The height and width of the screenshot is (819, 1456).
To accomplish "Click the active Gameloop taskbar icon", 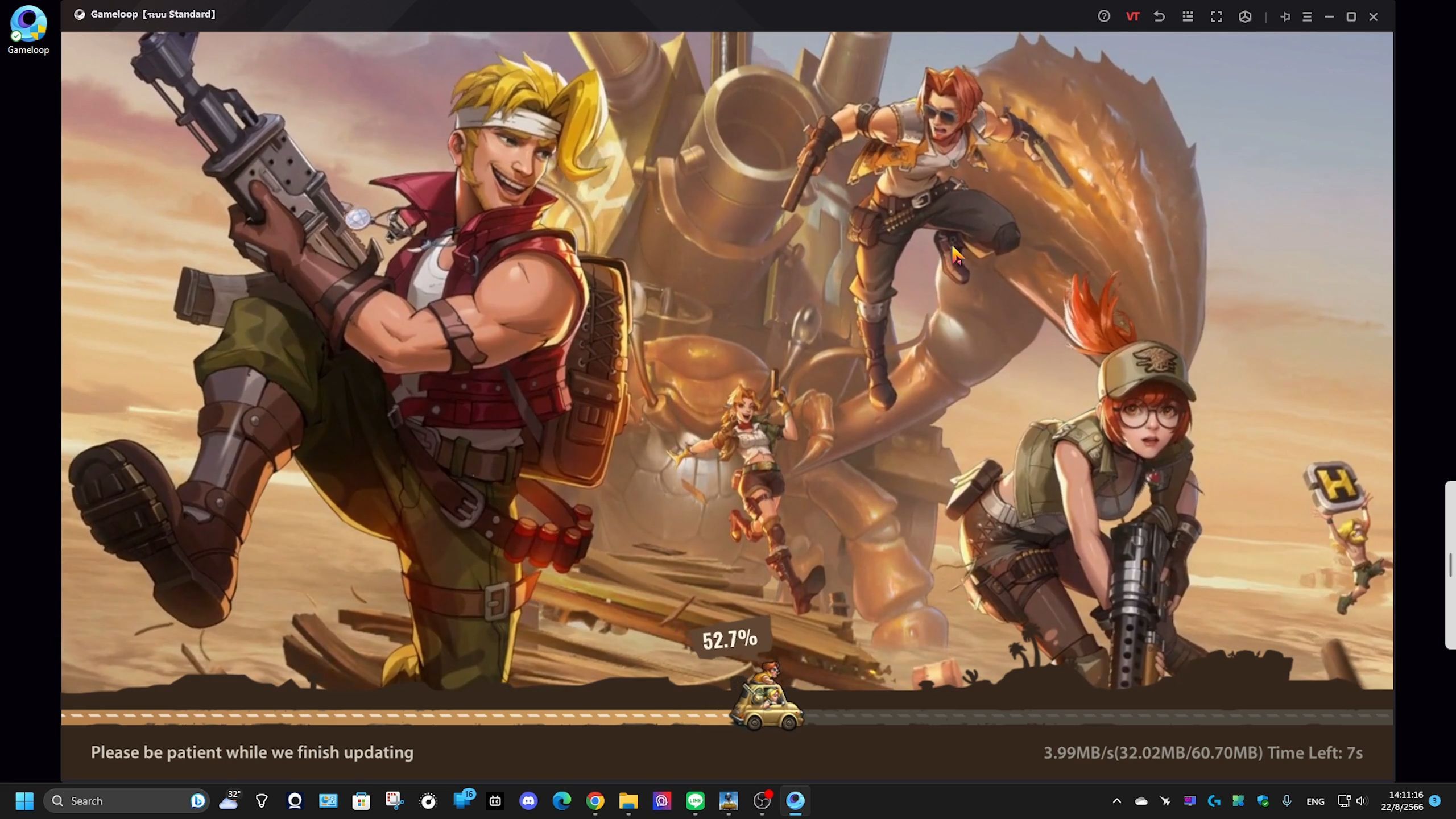I will [795, 801].
